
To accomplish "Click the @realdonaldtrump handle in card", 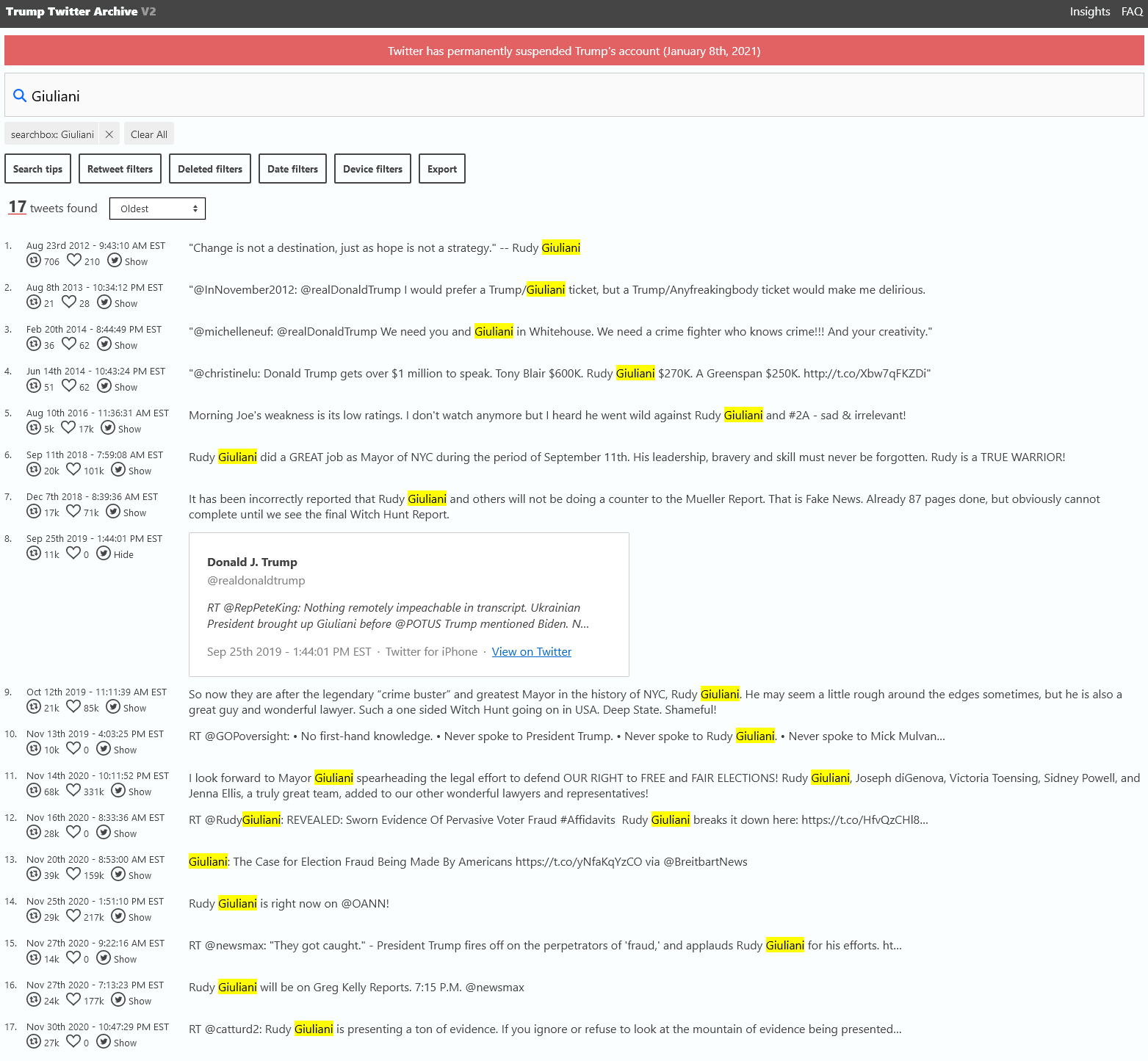I will (x=256, y=580).
